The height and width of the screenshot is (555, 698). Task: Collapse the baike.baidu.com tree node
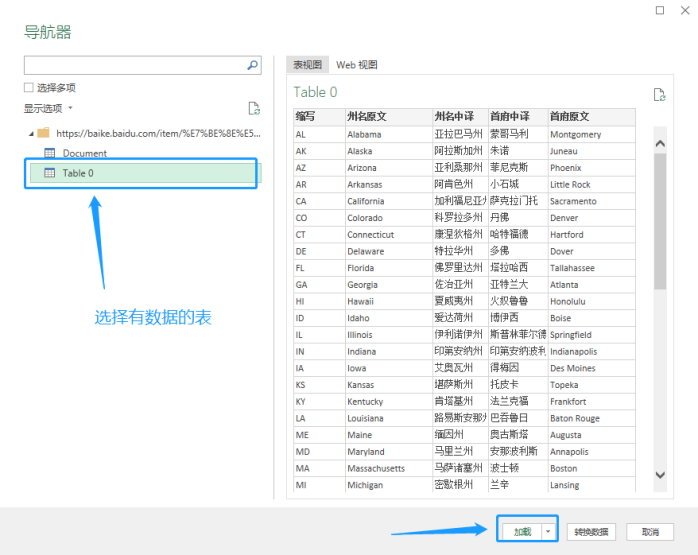point(30,132)
